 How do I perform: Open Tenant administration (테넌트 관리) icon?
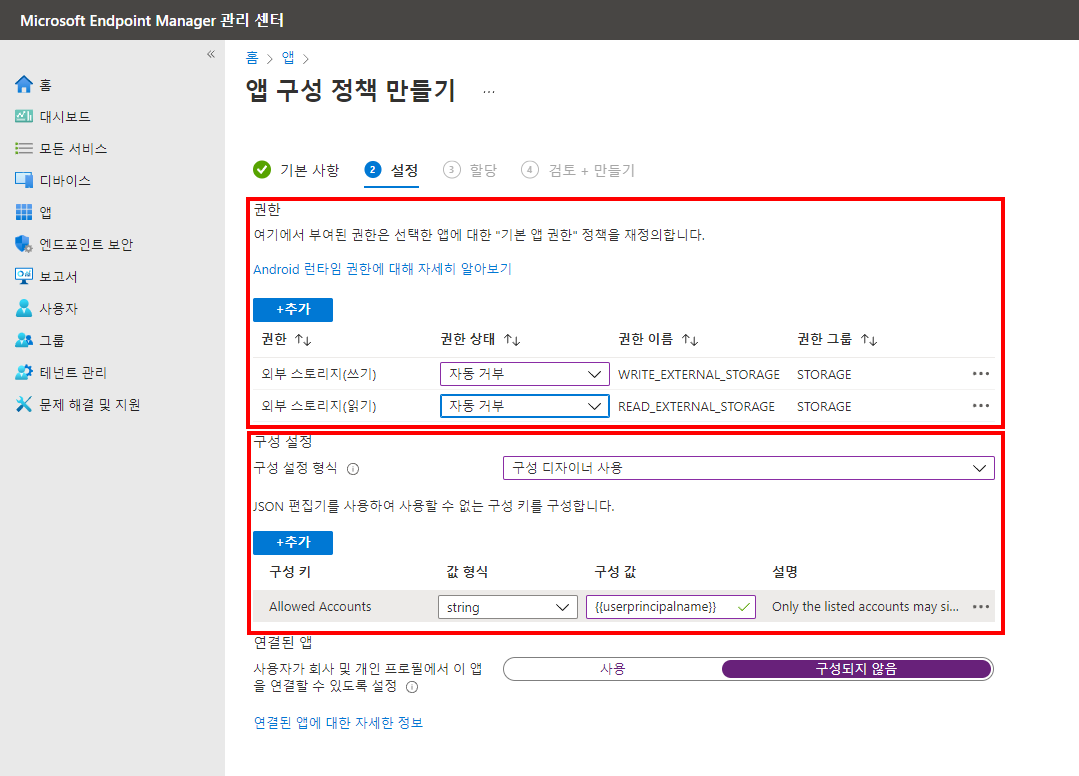point(24,372)
